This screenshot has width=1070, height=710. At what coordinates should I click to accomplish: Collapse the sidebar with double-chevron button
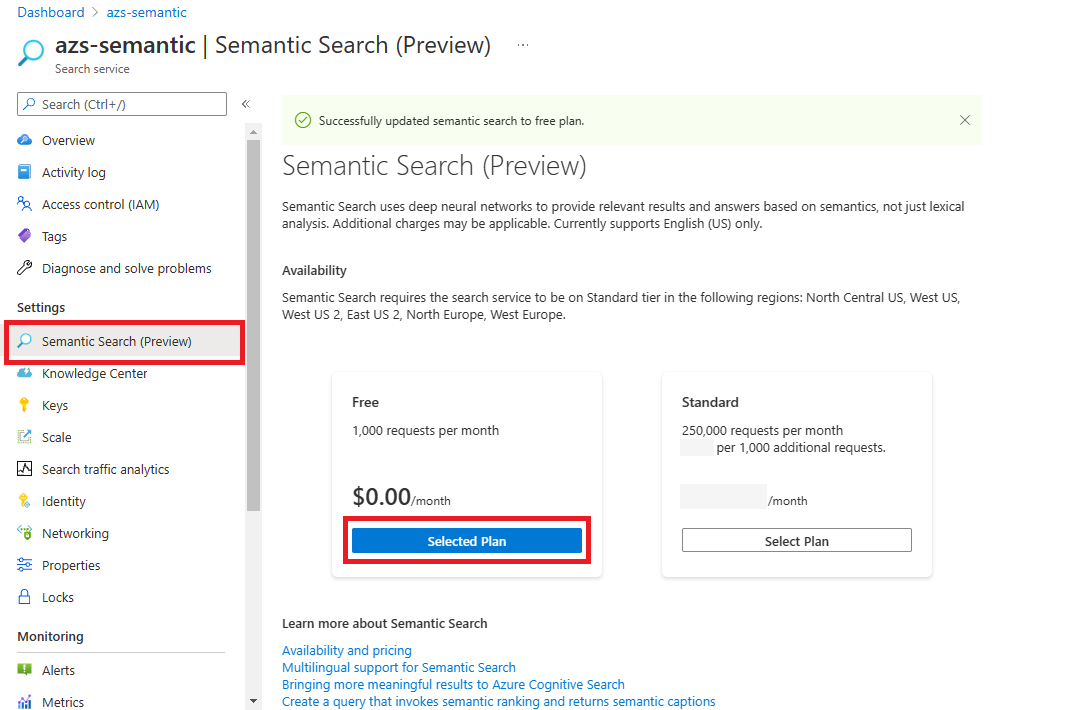click(245, 104)
